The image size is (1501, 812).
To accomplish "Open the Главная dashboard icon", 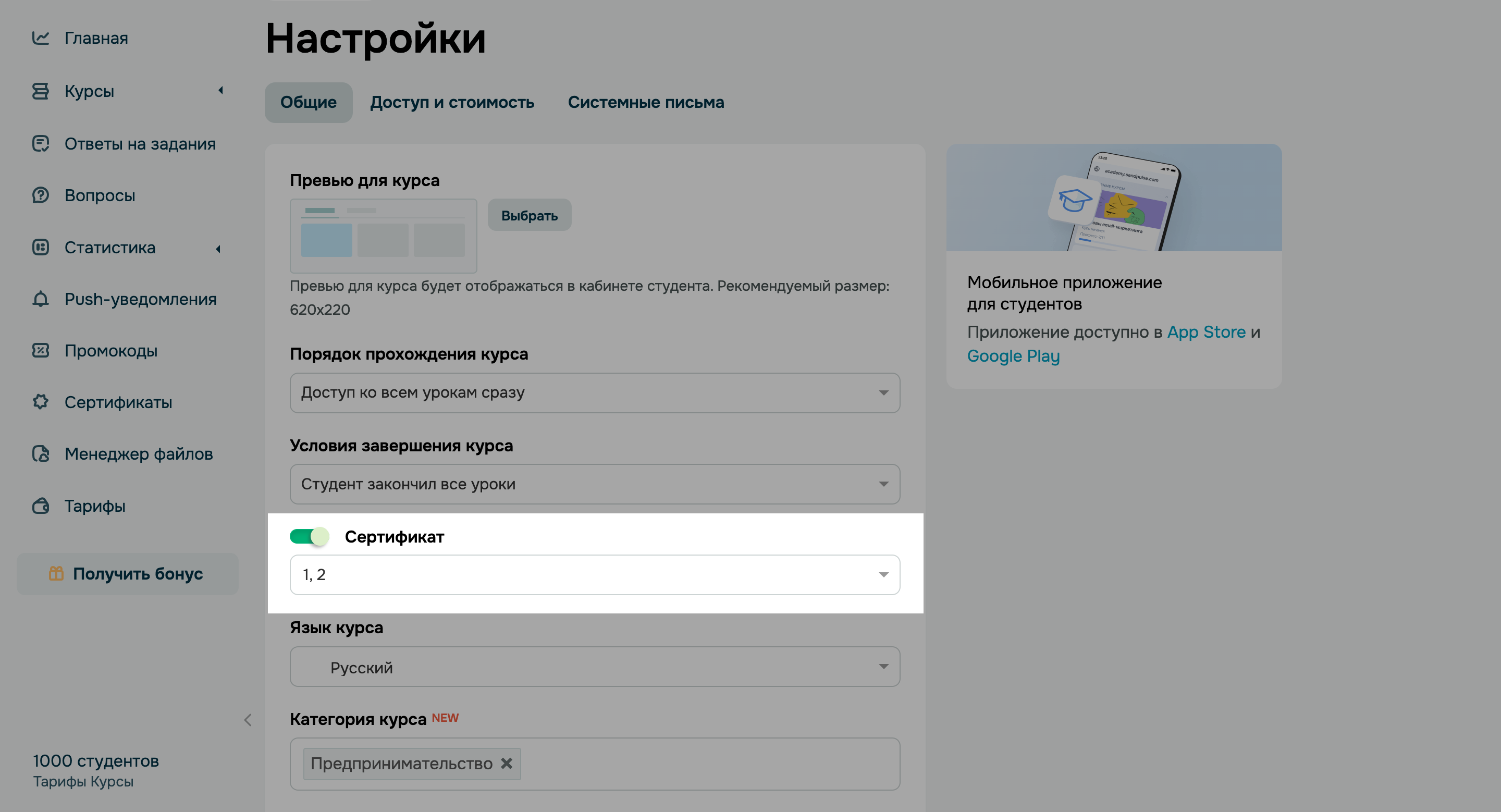I will [x=41, y=38].
